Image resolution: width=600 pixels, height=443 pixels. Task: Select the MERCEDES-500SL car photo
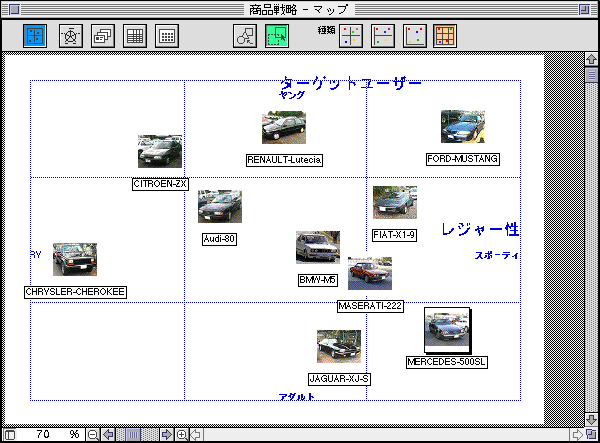click(447, 330)
